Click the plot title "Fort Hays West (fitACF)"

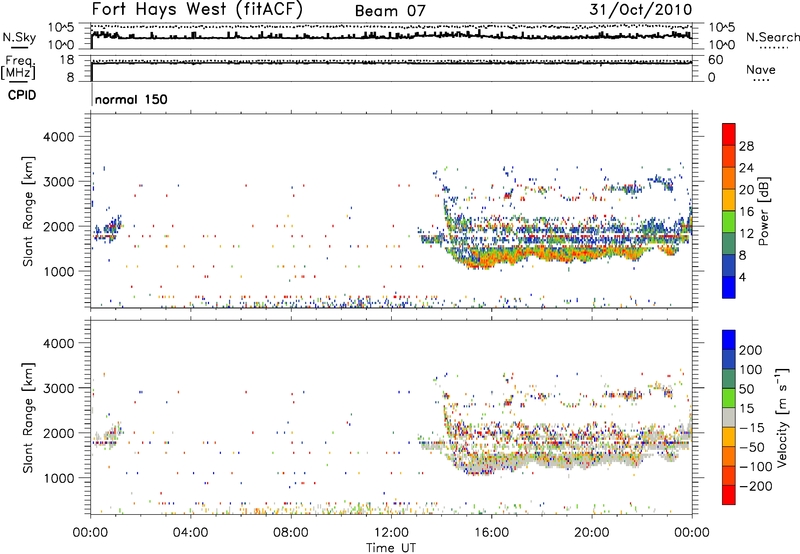[x=196, y=9]
